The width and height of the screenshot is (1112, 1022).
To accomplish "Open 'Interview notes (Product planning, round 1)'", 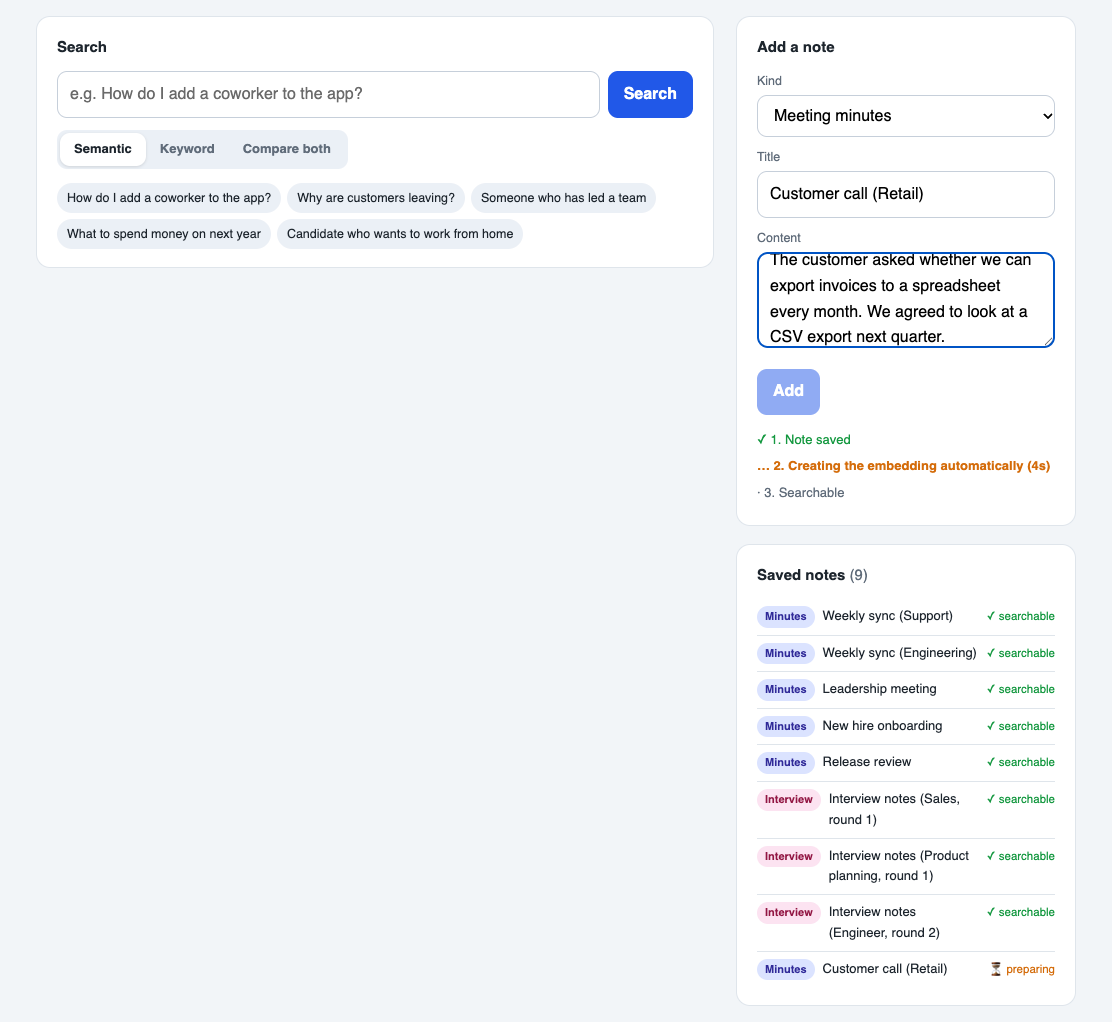I will point(906,866).
